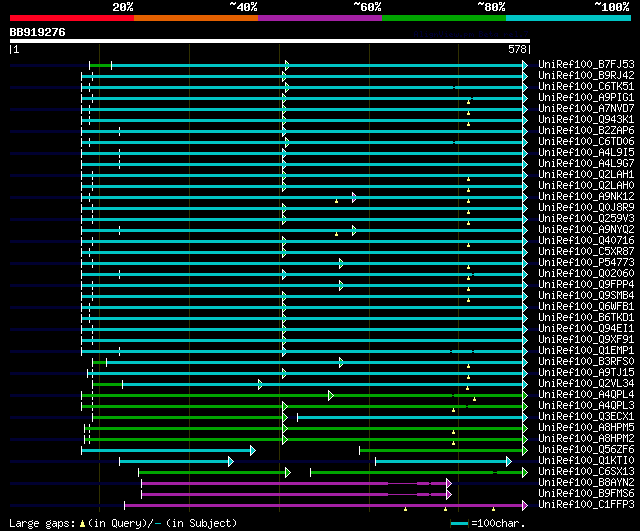Click the UniRef100_A9TJ15 label
640x531 pixels.
click(x=586, y=373)
